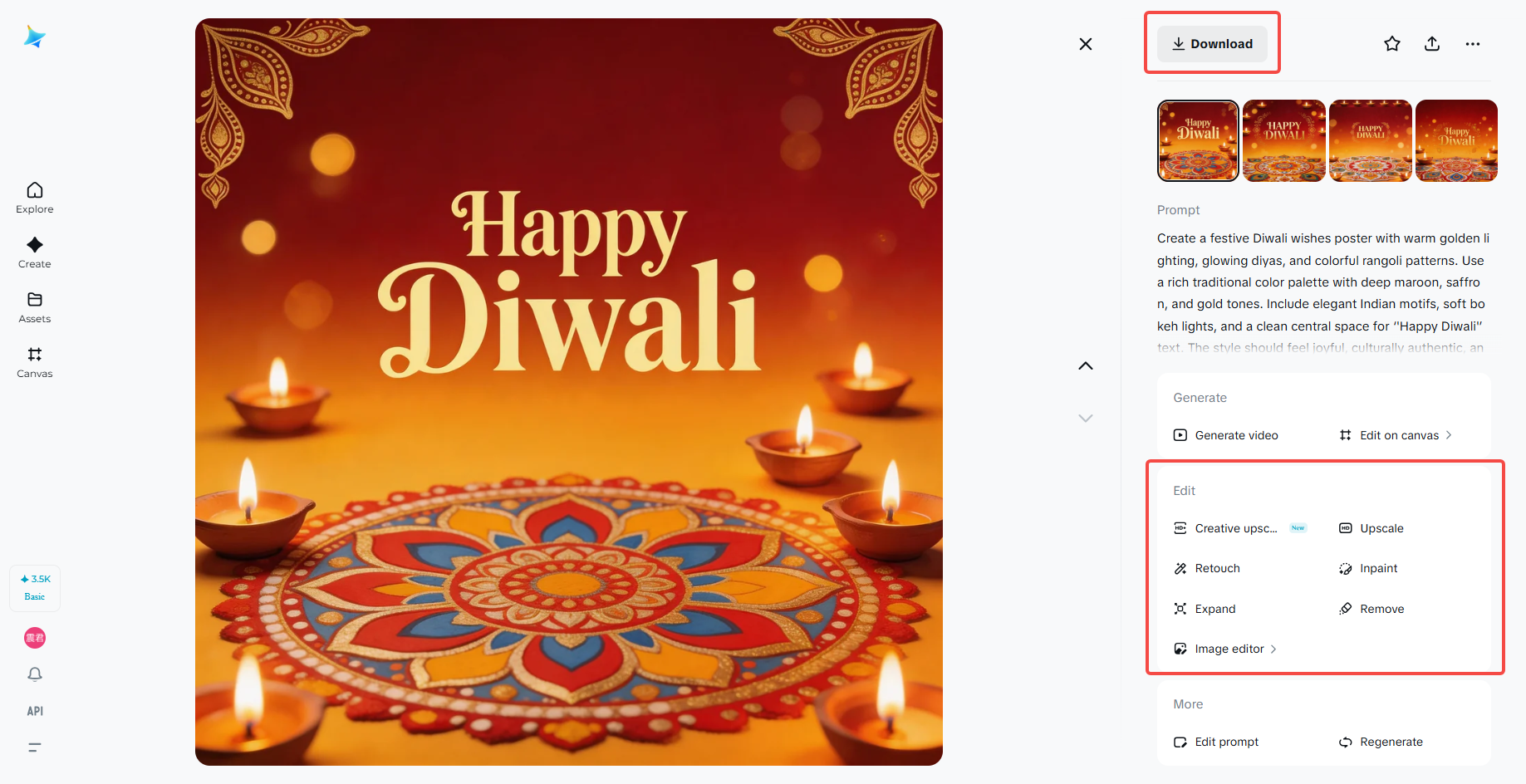
Task: Open the Canvas page in sidebar
Action: click(x=35, y=362)
